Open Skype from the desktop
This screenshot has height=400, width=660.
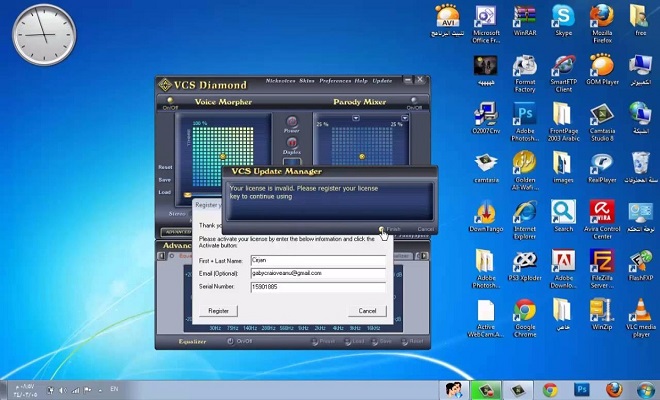pos(564,16)
